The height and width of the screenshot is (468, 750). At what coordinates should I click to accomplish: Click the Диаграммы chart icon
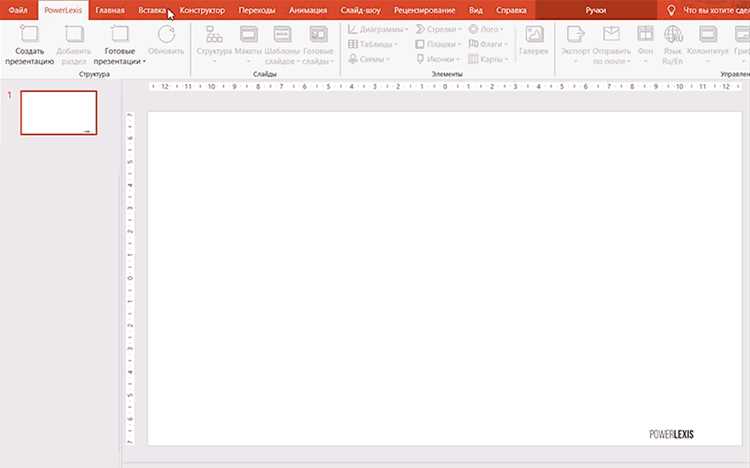tap(353, 29)
